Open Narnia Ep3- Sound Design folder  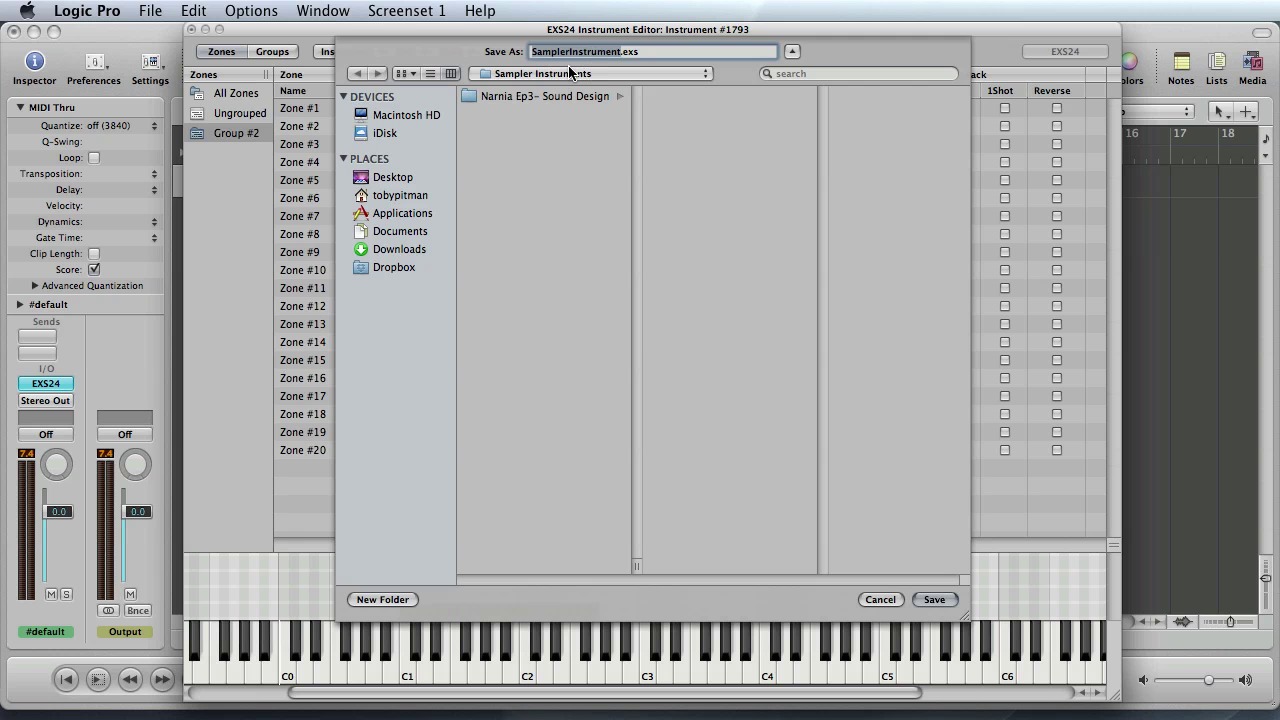tap(543, 96)
